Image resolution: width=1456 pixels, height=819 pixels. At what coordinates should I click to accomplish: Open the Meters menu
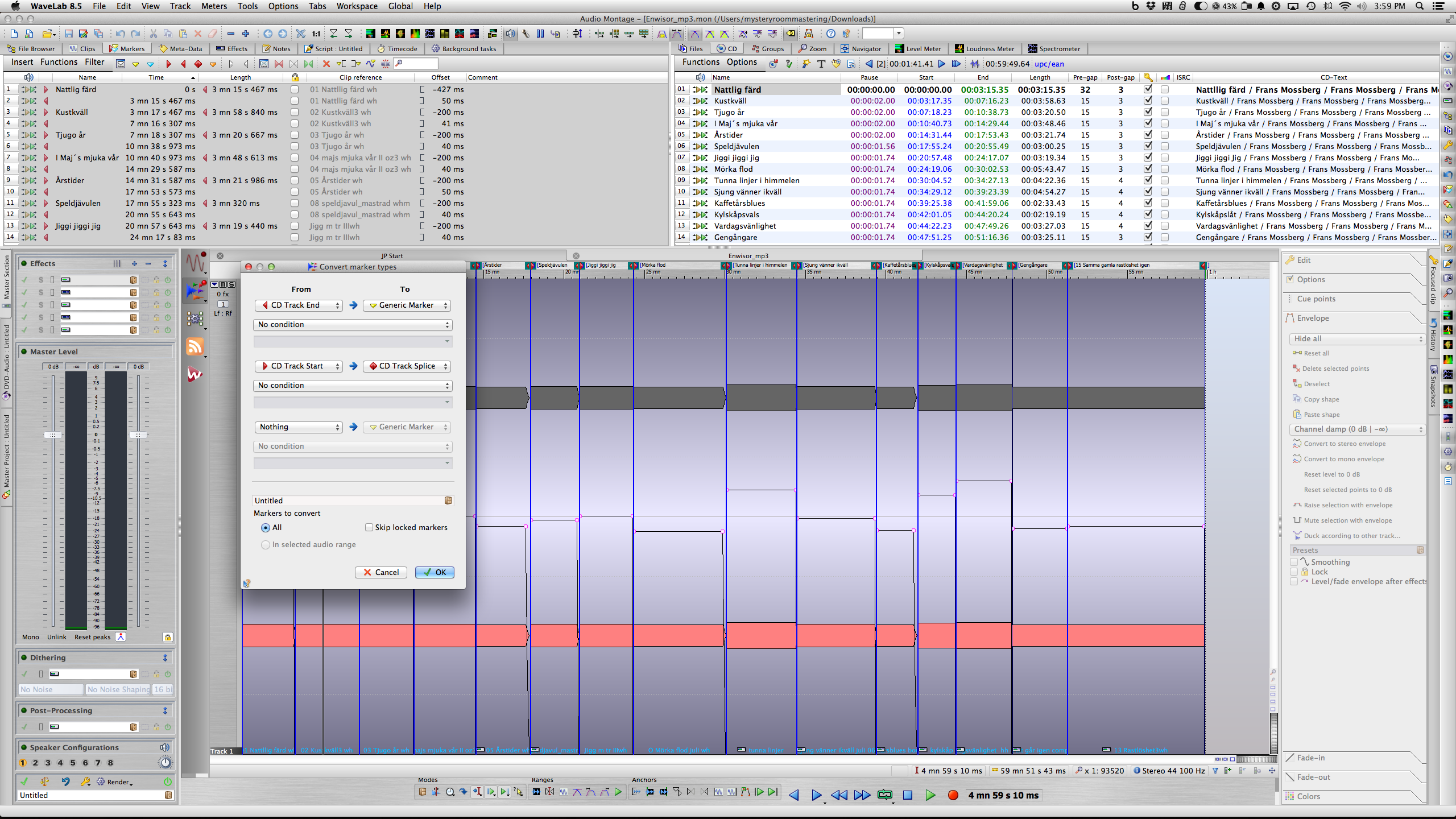214,6
